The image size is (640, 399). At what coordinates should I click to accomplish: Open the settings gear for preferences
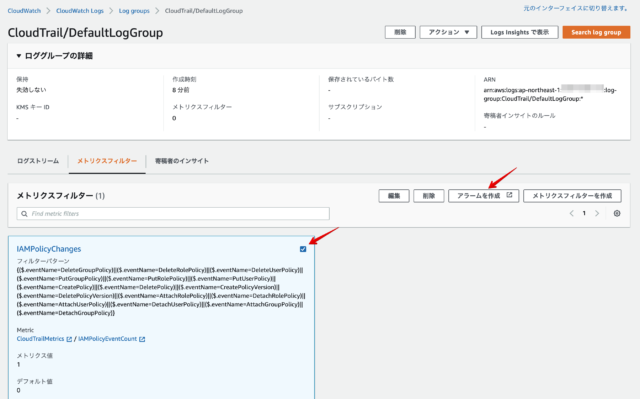(617, 213)
